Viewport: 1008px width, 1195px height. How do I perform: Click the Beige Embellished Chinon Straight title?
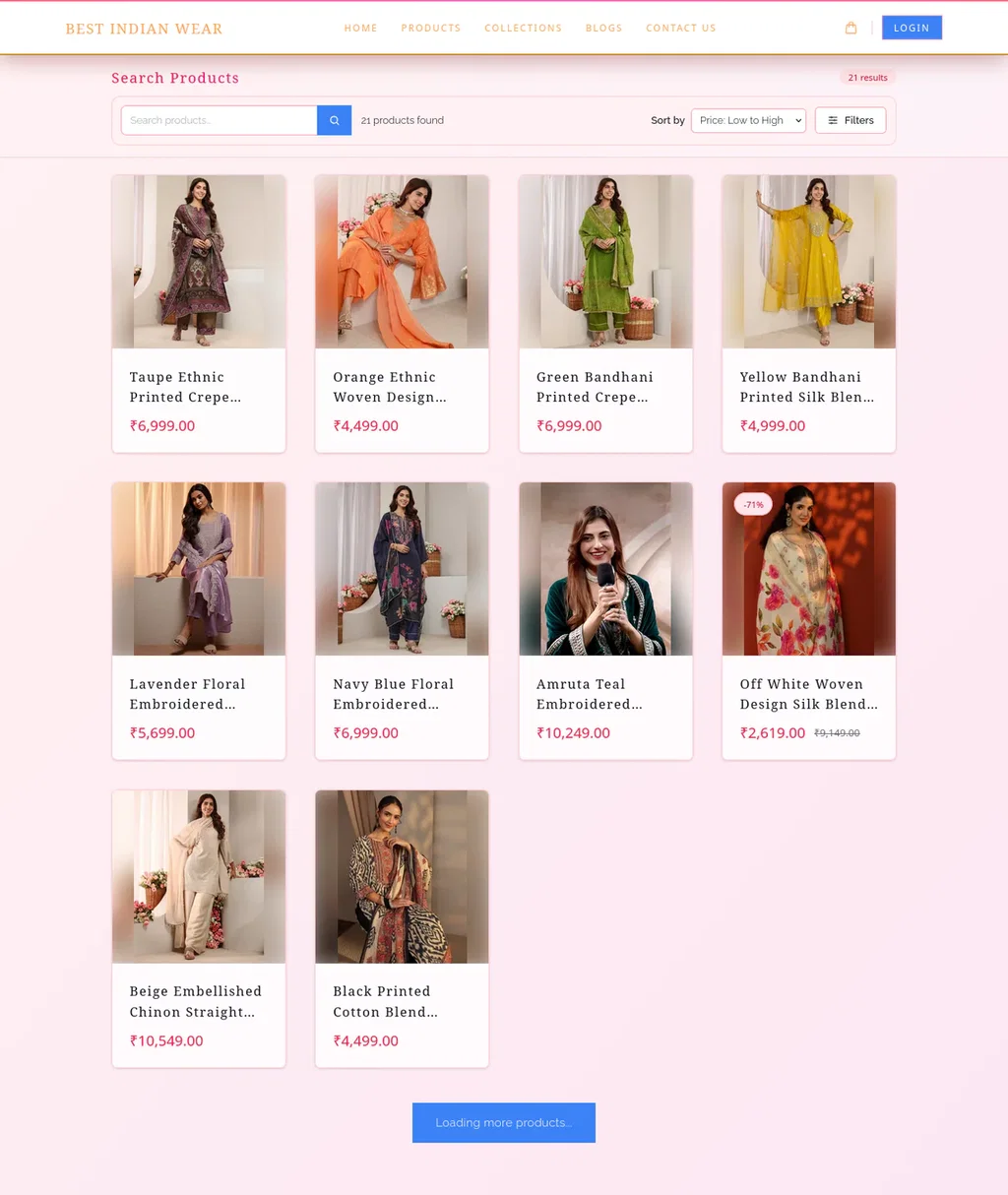[x=195, y=1001]
